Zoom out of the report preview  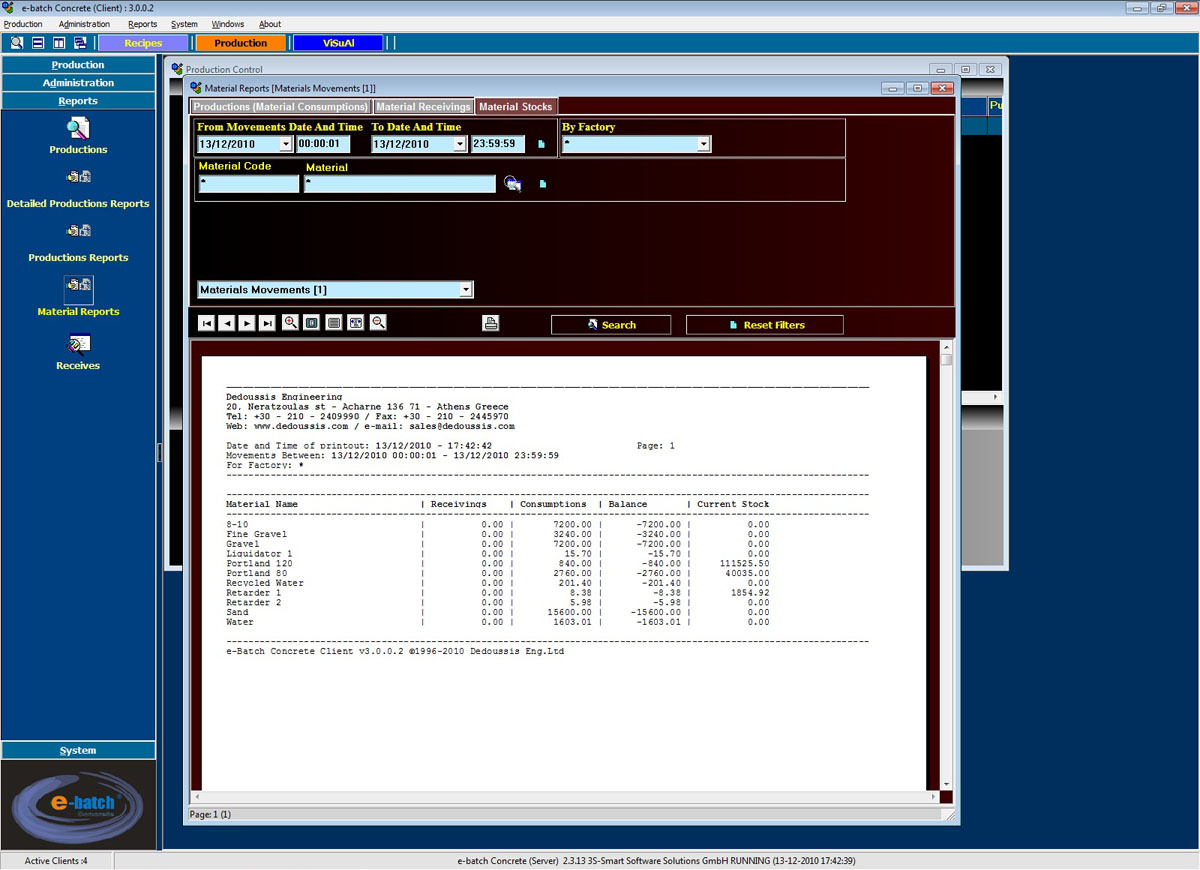[378, 323]
